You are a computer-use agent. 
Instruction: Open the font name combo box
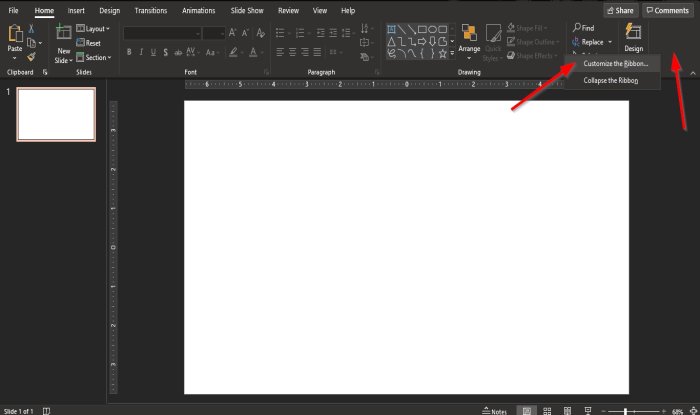coord(161,33)
